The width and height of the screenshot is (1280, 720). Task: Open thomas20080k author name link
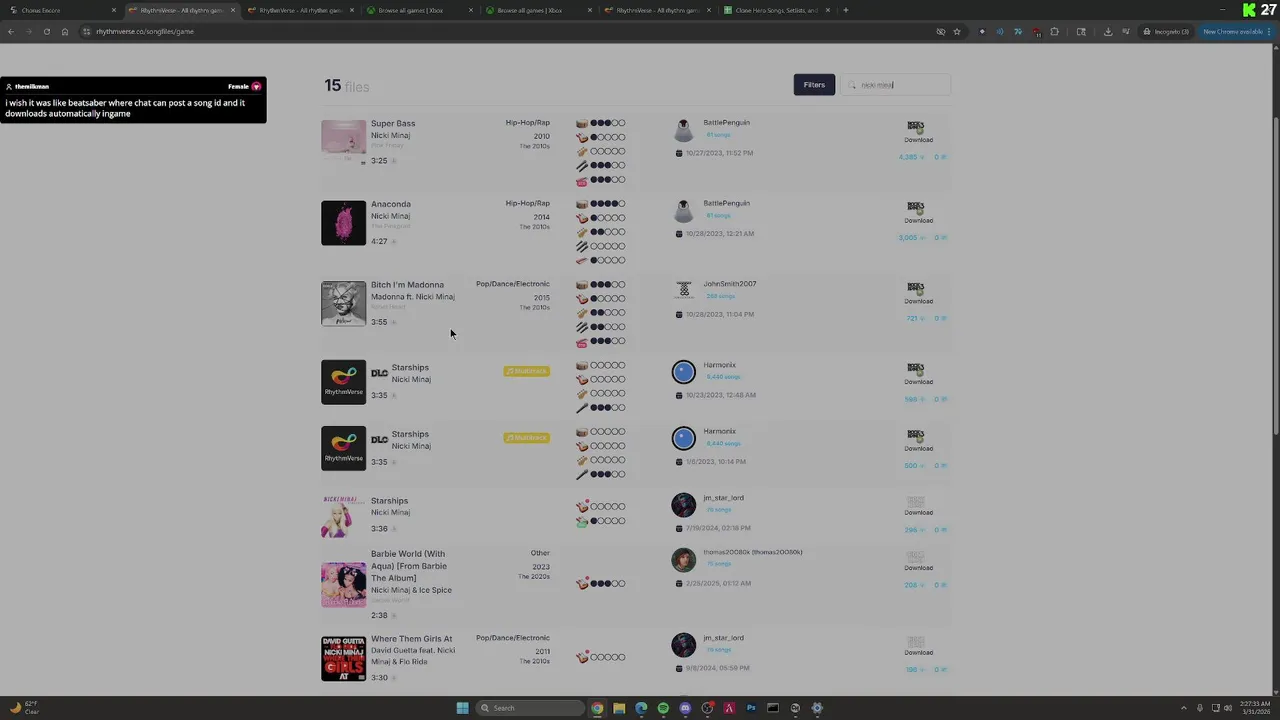752,552
